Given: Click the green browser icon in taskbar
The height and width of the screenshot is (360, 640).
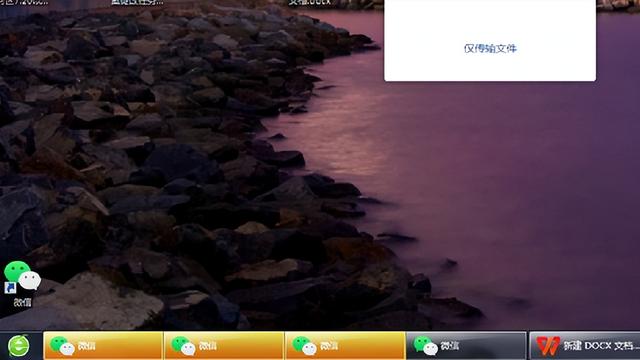Looking at the screenshot, I should click(x=19, y=346).
